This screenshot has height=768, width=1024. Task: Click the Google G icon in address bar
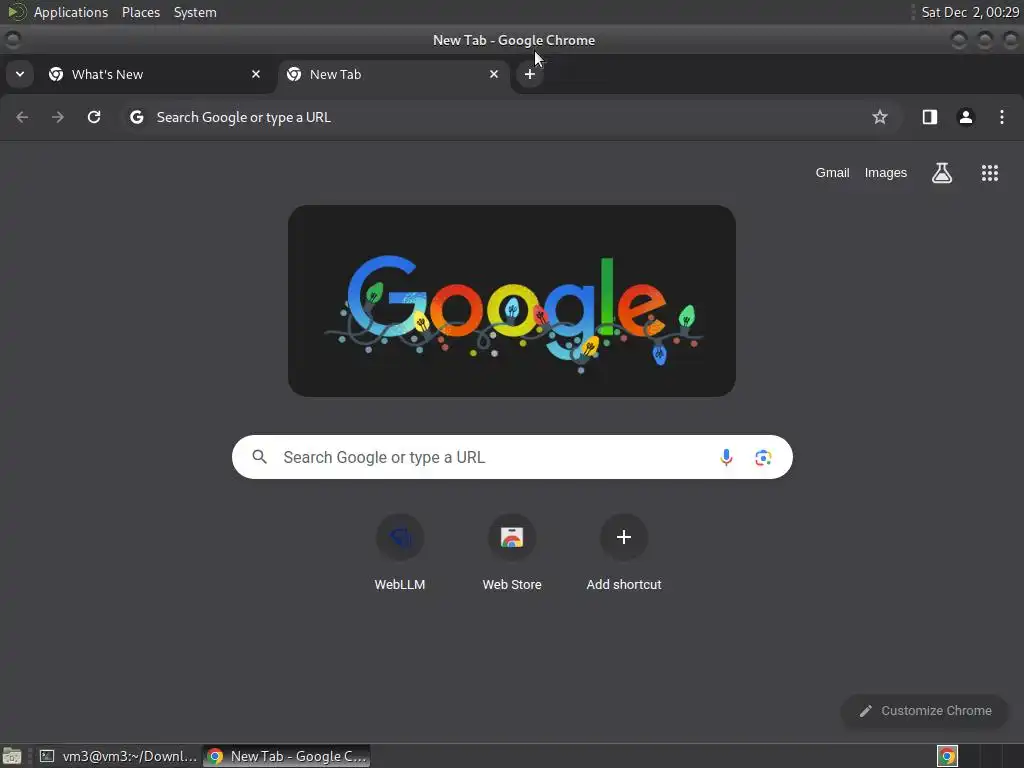(x=136, y=118)
